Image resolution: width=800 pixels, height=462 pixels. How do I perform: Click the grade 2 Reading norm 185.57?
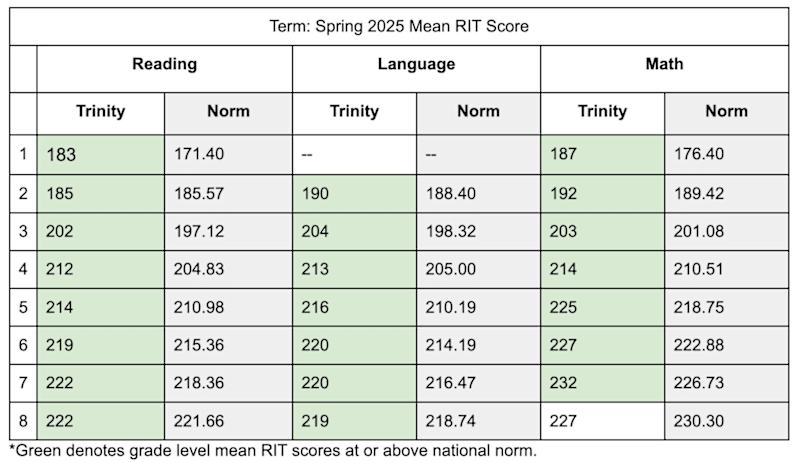(199, 193)
